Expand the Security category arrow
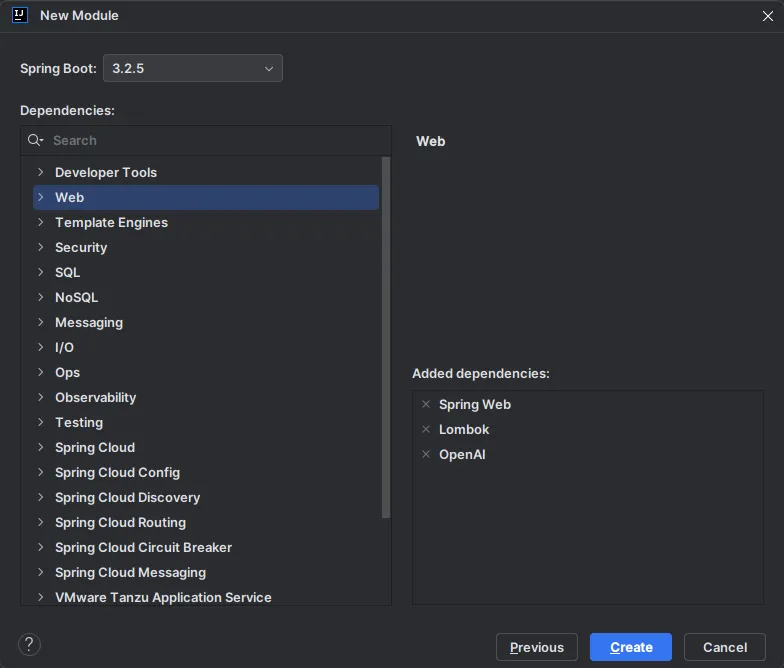This screenshot has width=784, height=668. click(41, 248)
